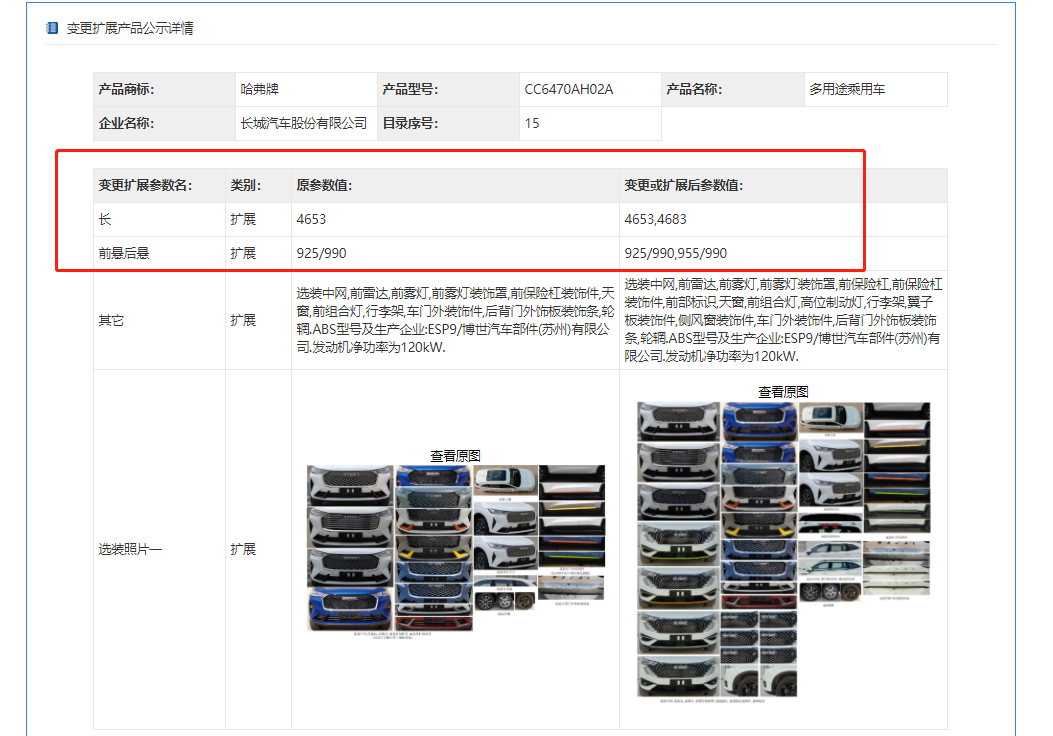The image size is (1053, 736).
Task: Click the 原参数值: column header
Action: click(x=455, y=185)
